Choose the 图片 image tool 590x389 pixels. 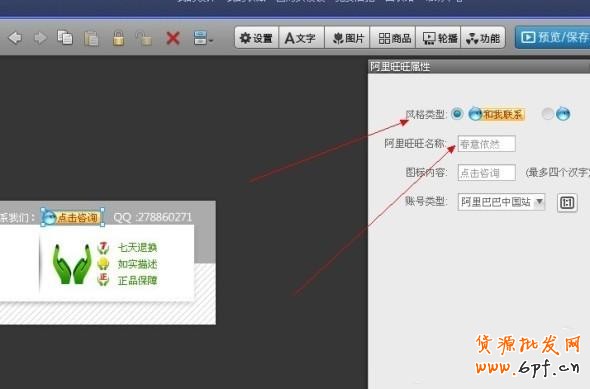coord(347,38)
